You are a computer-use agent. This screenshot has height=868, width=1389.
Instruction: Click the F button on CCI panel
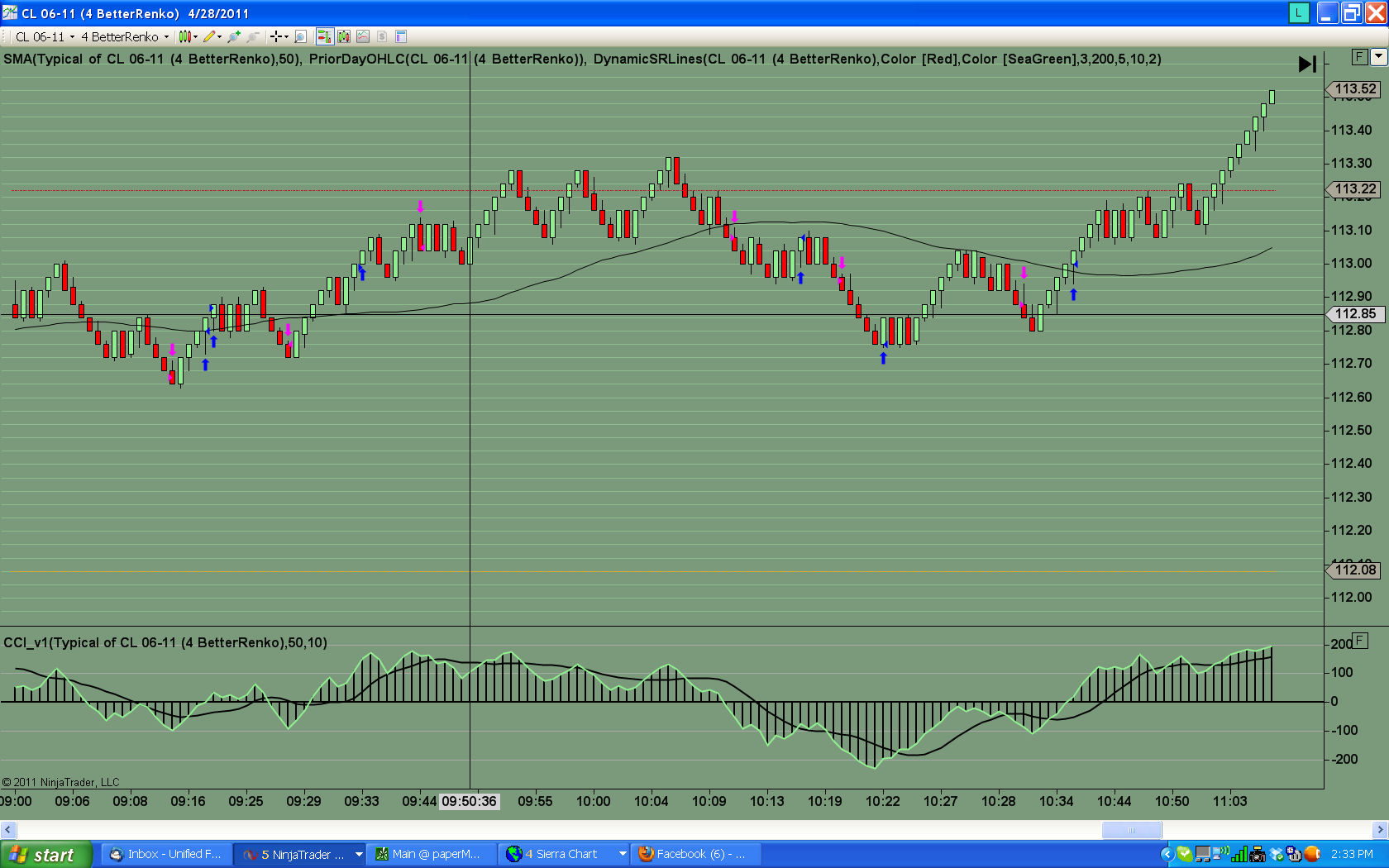coord(1360,641)
